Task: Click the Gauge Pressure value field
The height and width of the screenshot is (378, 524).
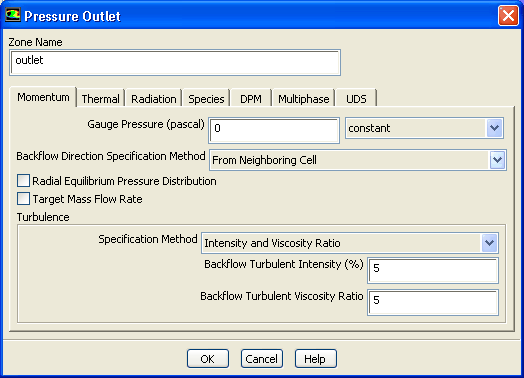Action: tap(274, 130)
